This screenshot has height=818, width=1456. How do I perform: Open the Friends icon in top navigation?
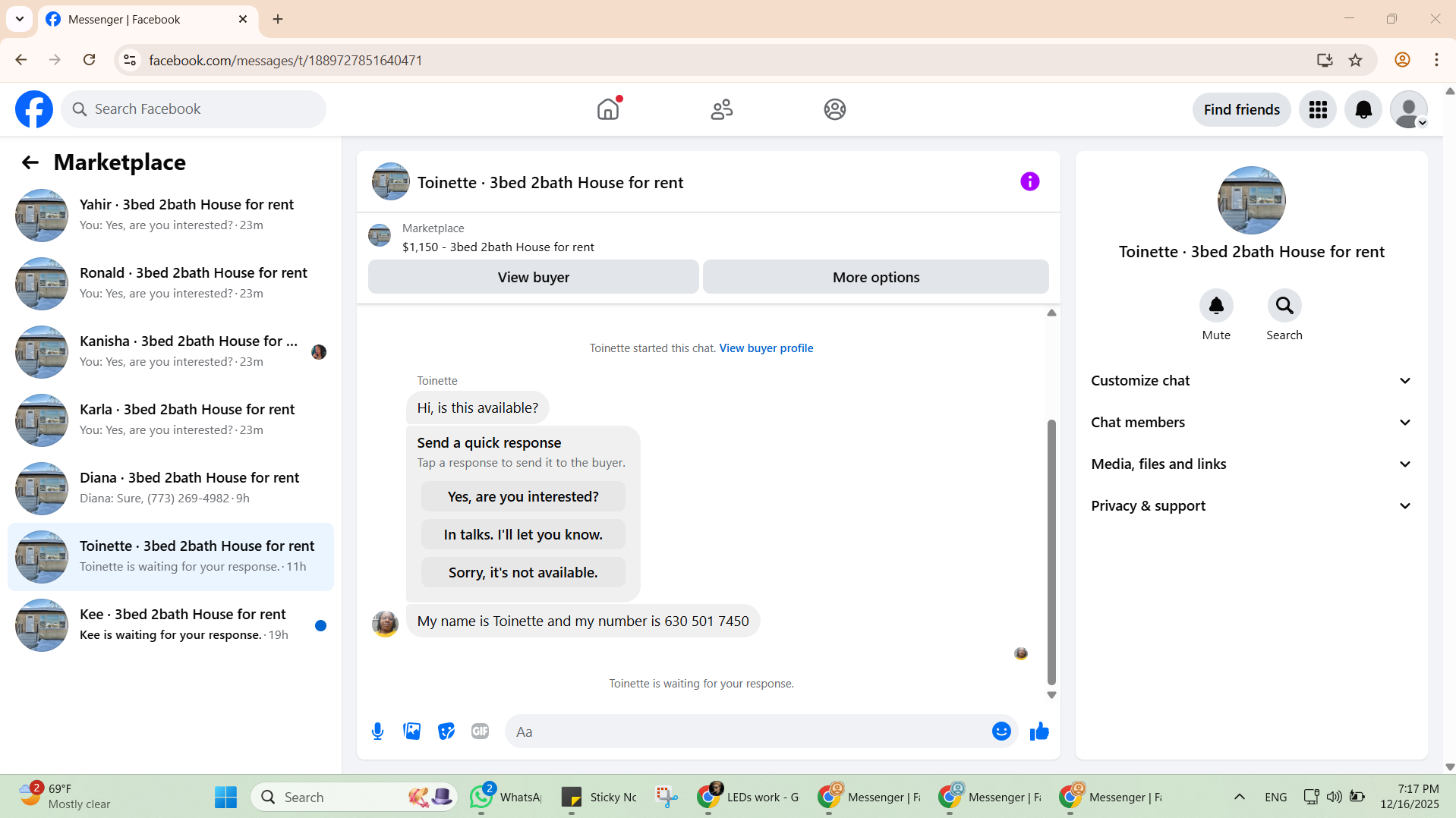pyautogui.click(x=722, y=109)
